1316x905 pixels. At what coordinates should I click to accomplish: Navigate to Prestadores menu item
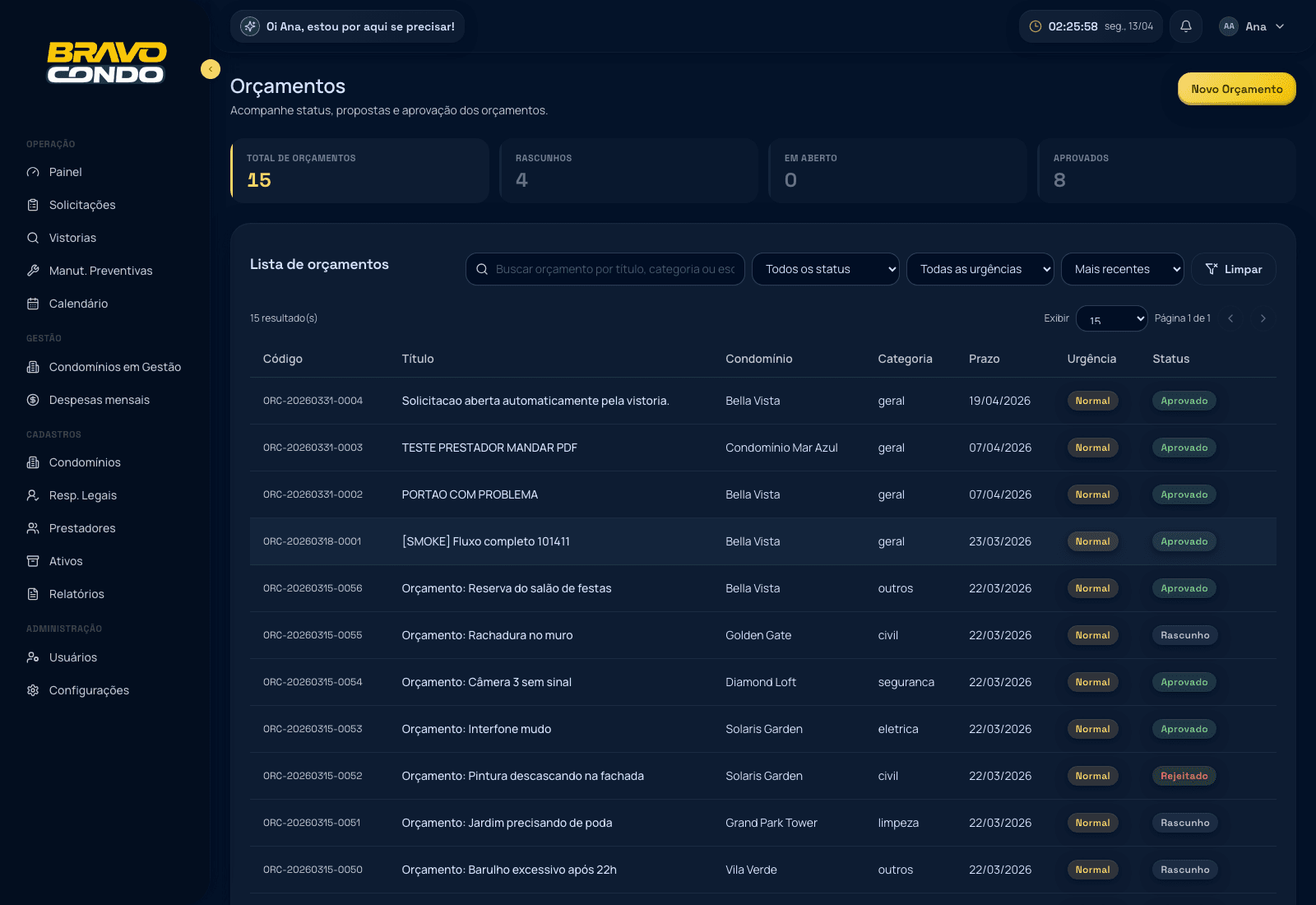(x=82, y=528)
